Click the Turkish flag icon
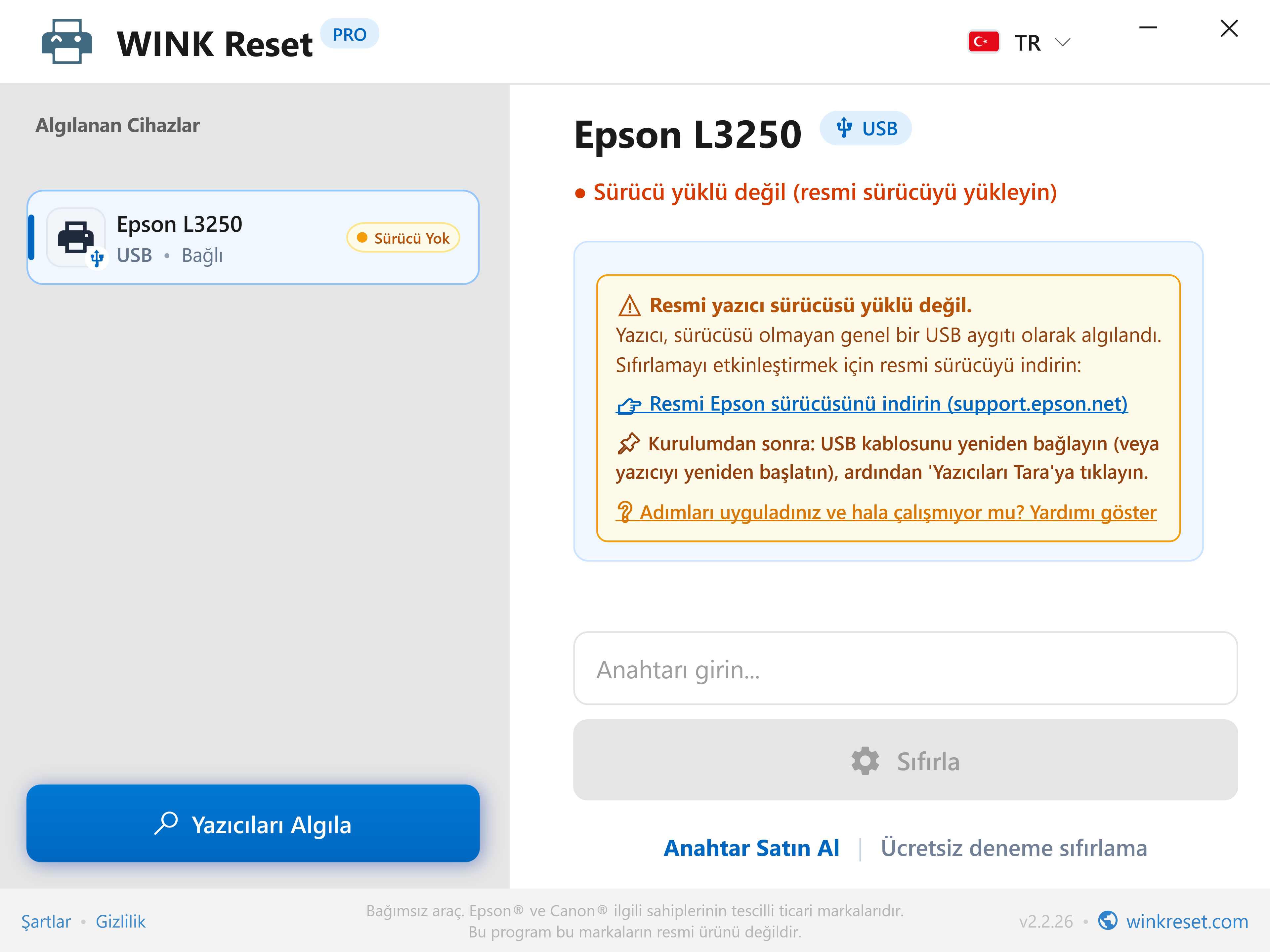Image resolution: width=1270 pixels, height=952 pixels. tap(984, 42)
